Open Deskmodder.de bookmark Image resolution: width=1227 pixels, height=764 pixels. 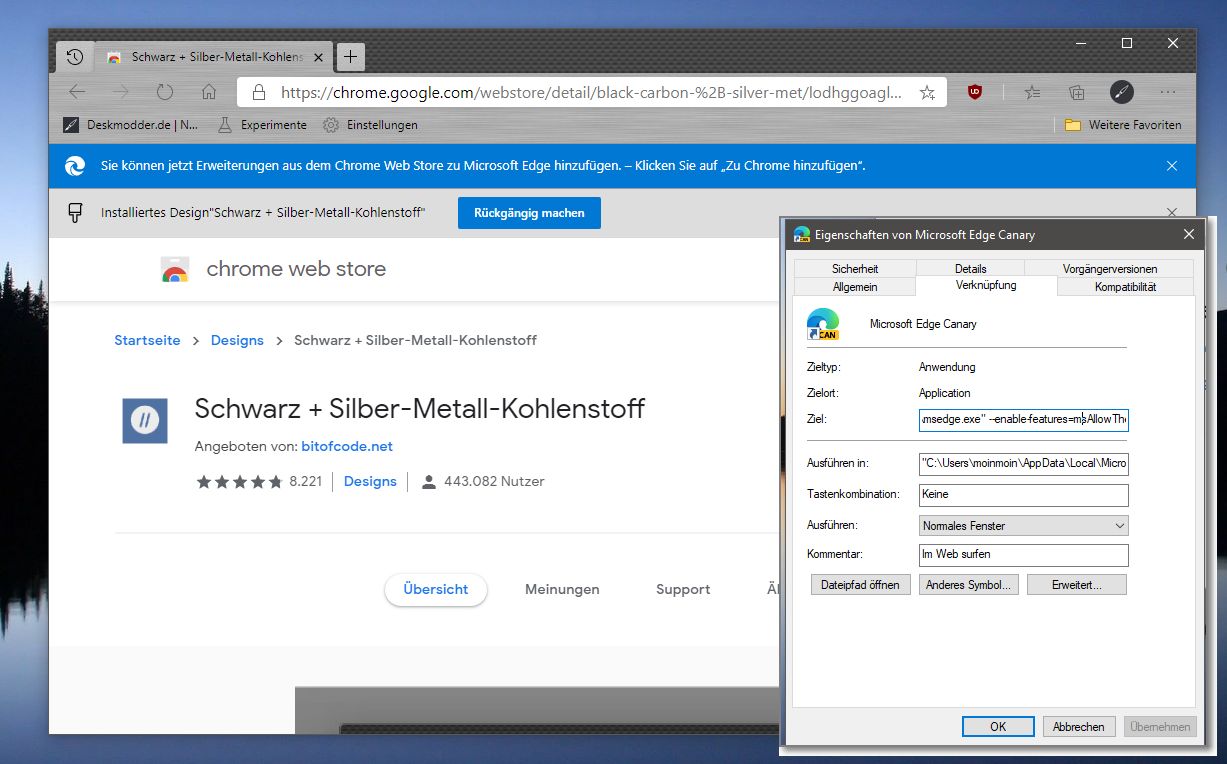coord(131,125)
